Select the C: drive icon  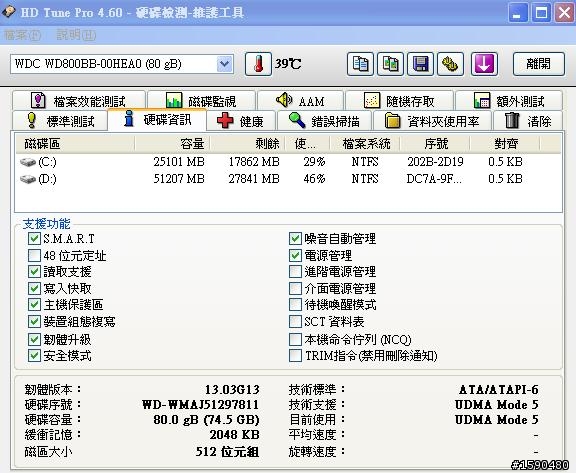click(28, 162)
